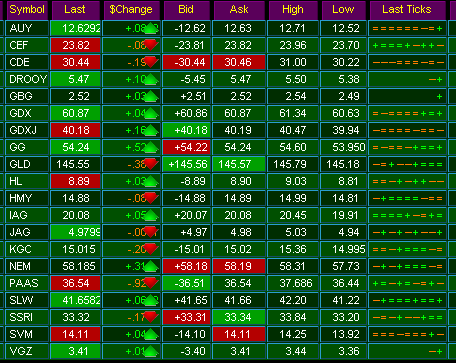Screen dimensions: 456x363
Task: Click the red down arrow in PAAS row
Action: click(151, 283)
